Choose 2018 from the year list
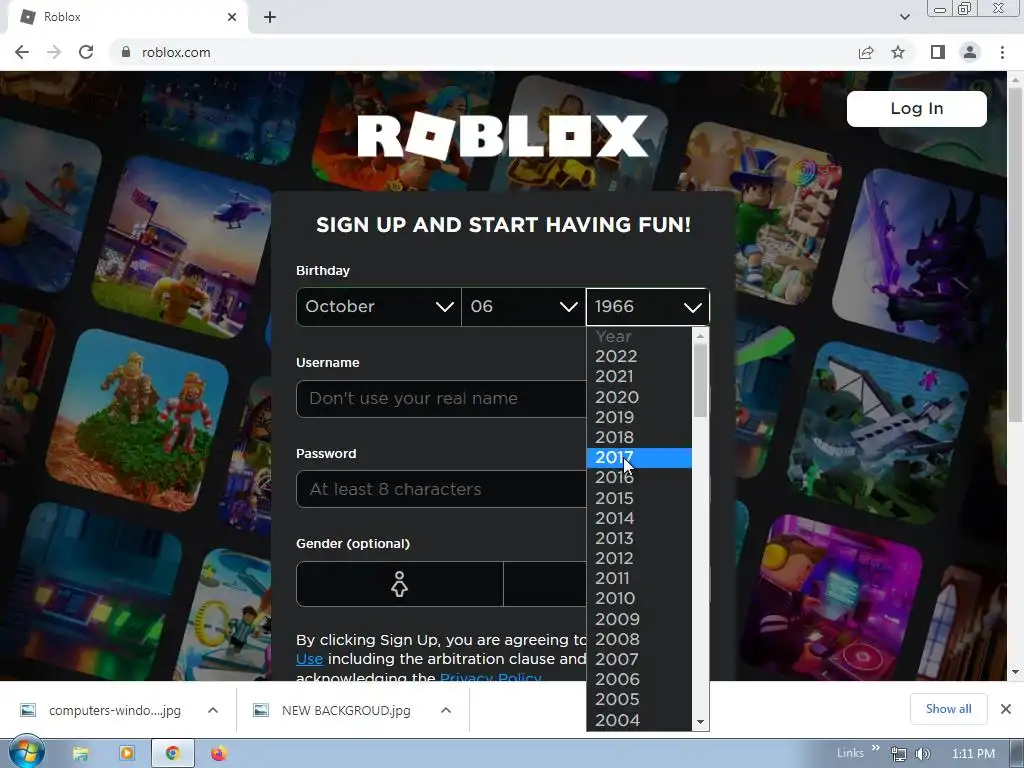The height and width of the screenshot is (768, 1024). (x=639, y=438)
